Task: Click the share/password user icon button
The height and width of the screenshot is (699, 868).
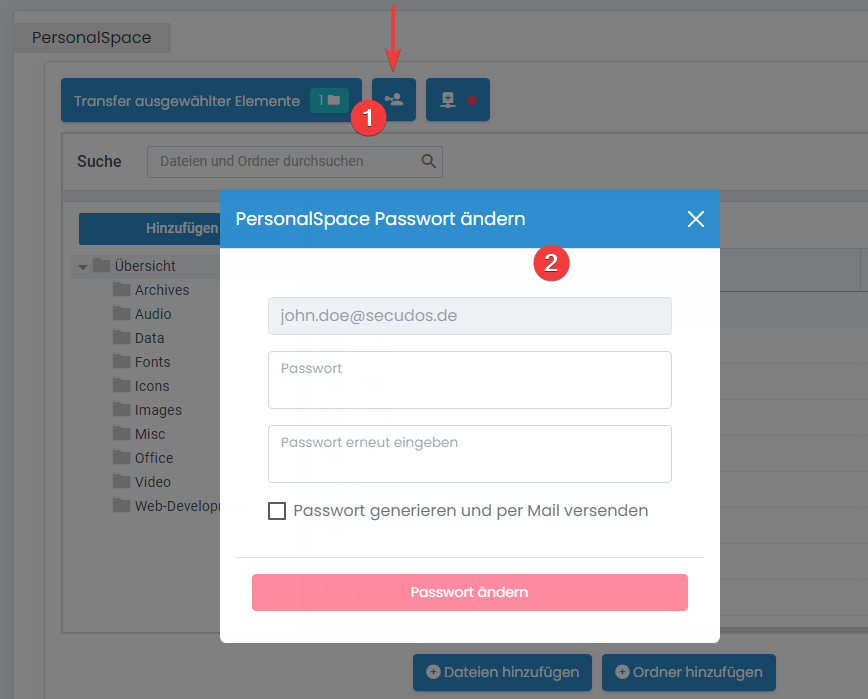Action: (x=394, y=100)
